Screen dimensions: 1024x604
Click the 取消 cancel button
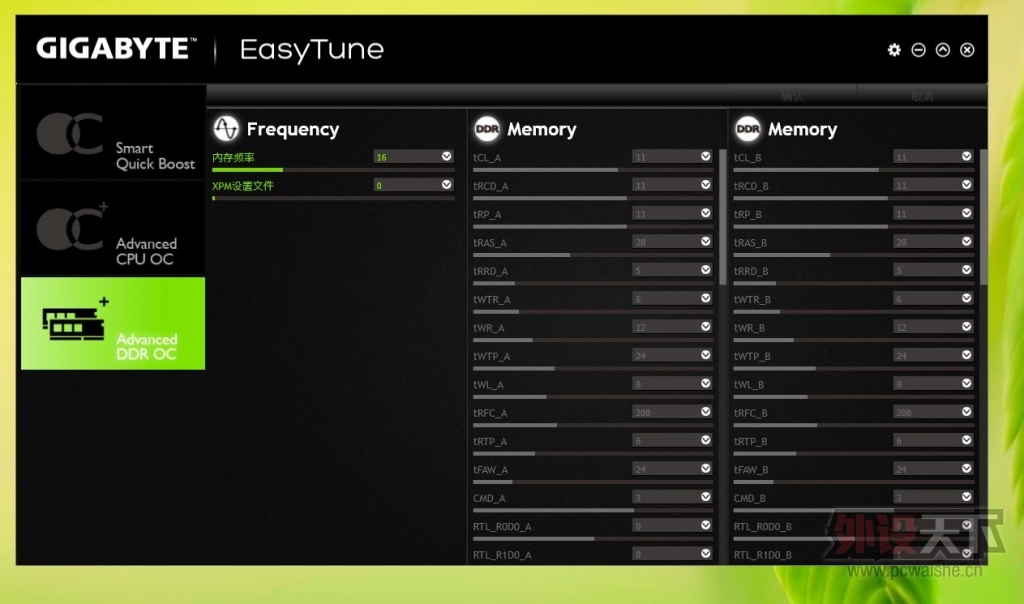[921, 97]
